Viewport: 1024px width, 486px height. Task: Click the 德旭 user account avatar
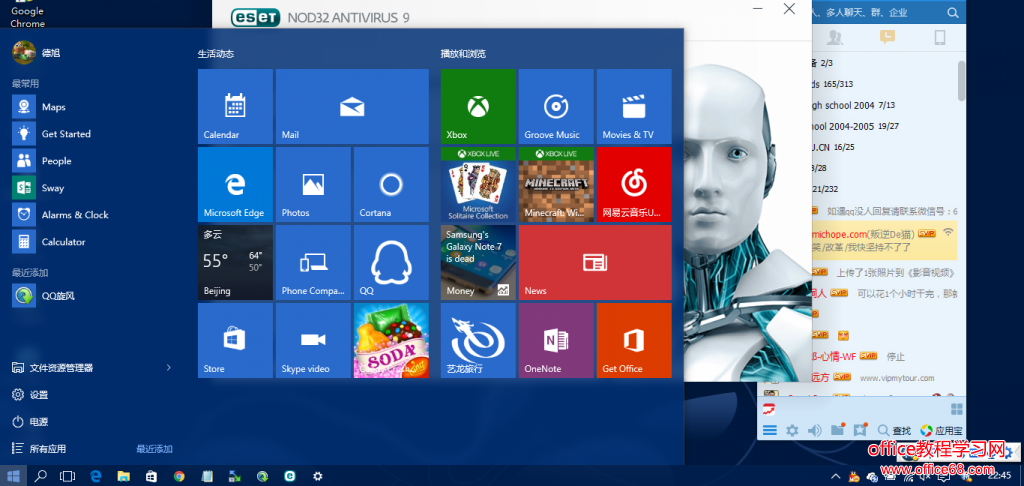[24, 52]
